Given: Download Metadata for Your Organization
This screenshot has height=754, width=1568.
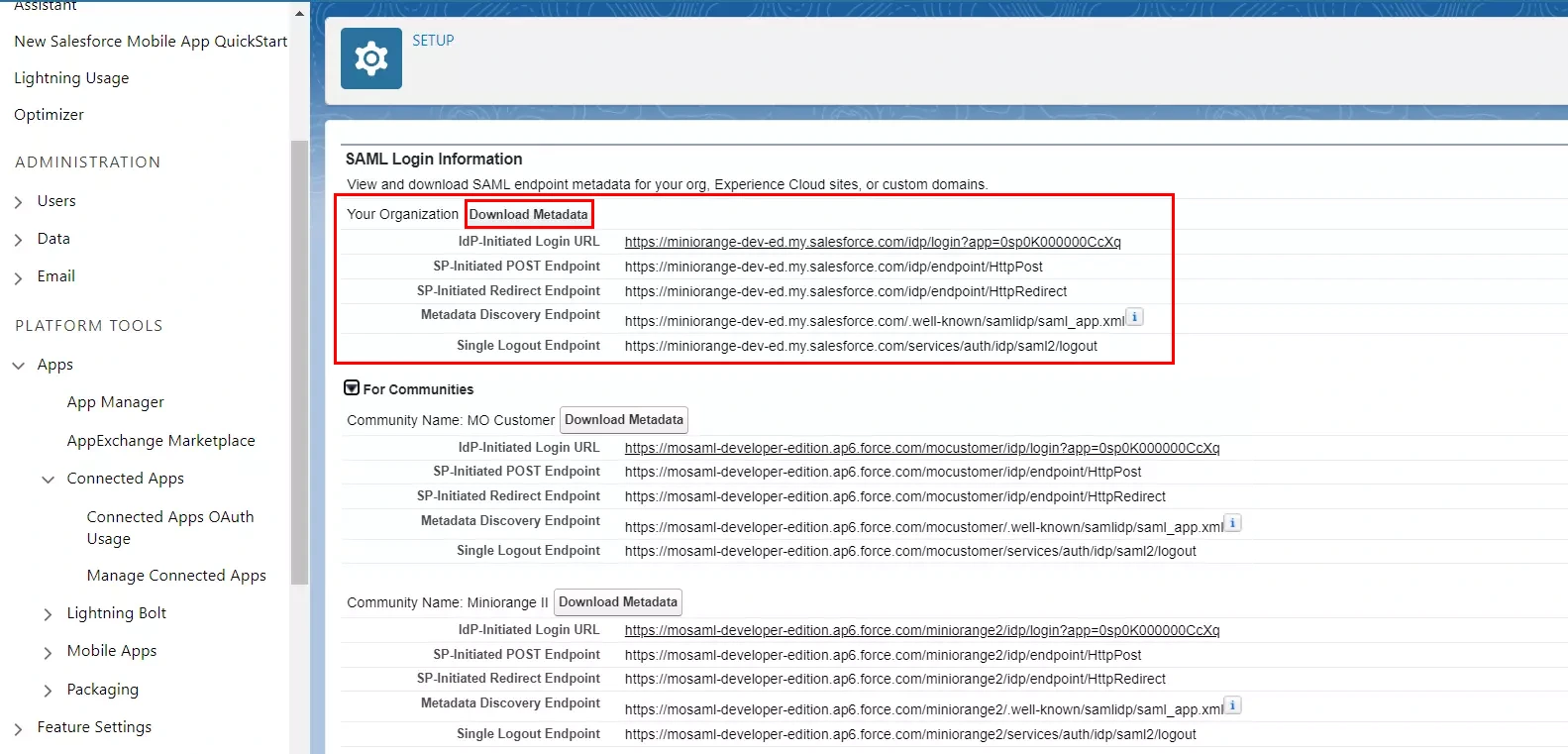Looking at the screenshot, I should point(529,214).
